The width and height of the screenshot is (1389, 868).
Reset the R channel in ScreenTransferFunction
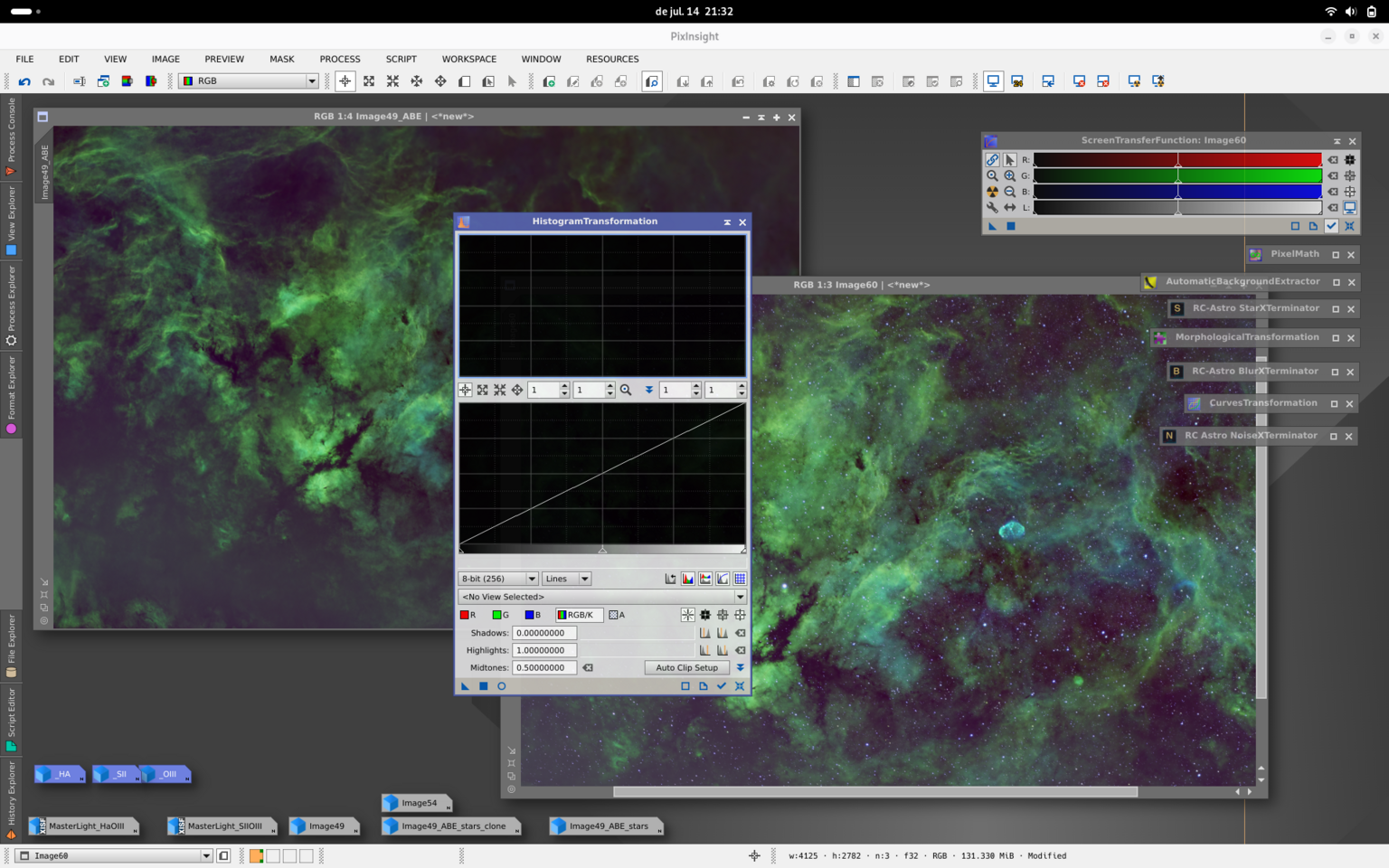[x=1333, y=160]
